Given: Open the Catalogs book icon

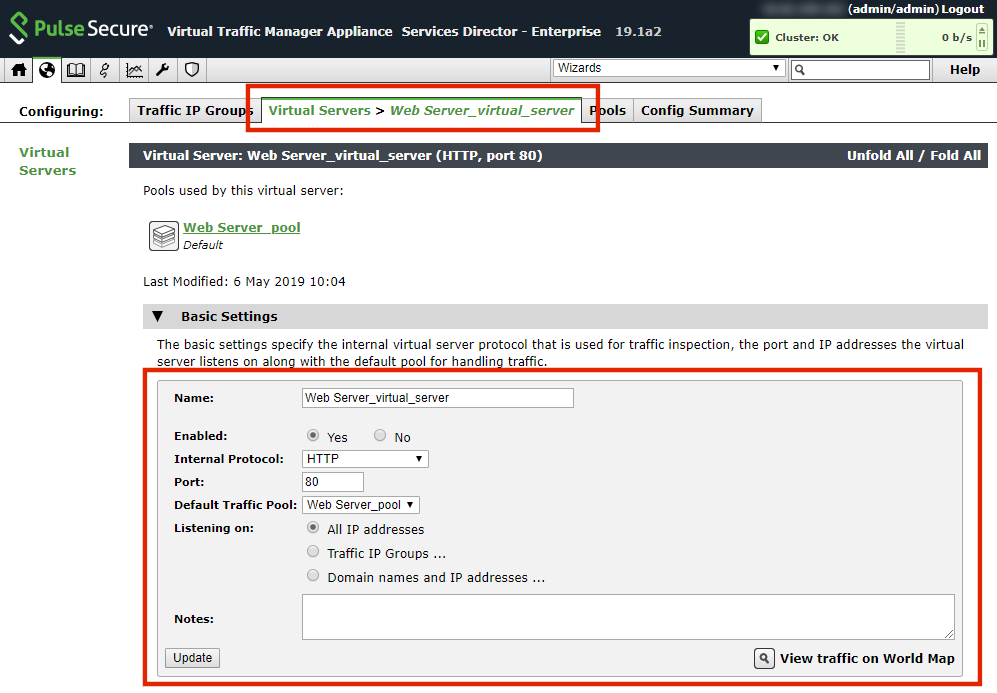Looking at the screenshot, I should point(76,70).
